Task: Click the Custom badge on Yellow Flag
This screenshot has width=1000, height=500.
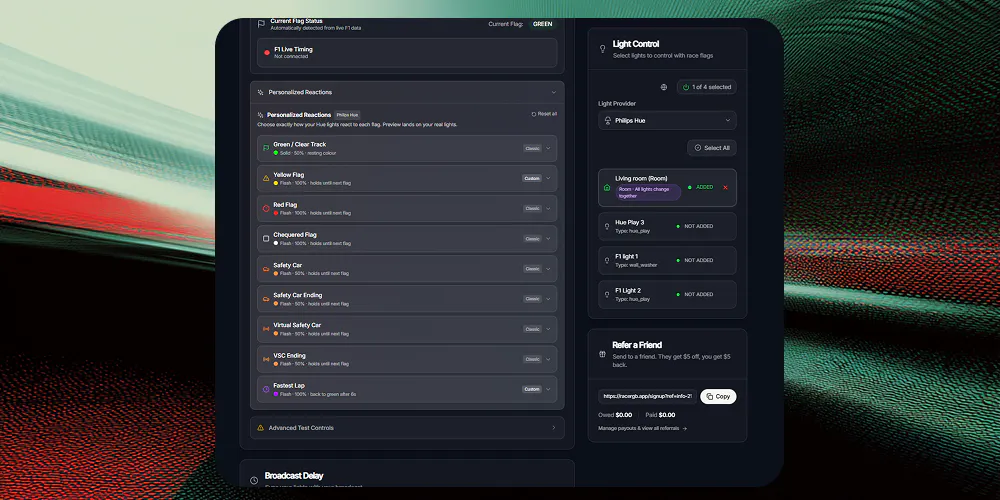Action: point(532,179)
